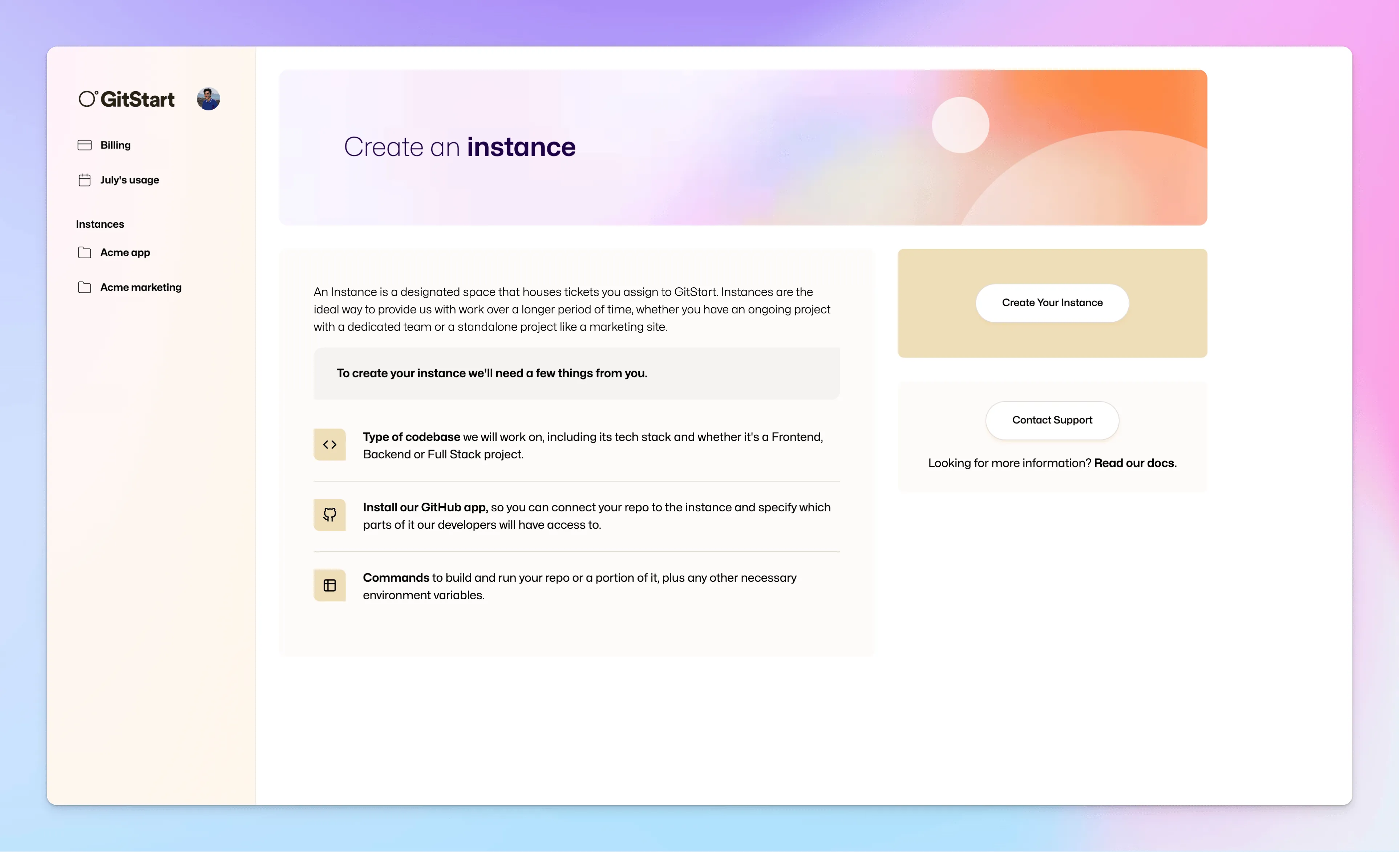Screen dimensions: 1400x852
Task: Click Contact Support
Action: (x=1052, y=420)
